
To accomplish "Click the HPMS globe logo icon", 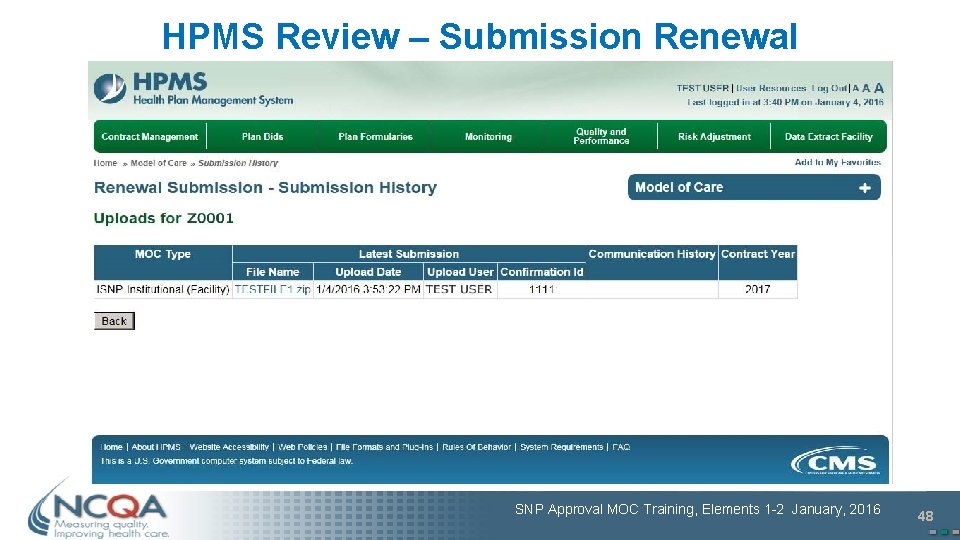I will pyautogui.click(x=110, y=88).
